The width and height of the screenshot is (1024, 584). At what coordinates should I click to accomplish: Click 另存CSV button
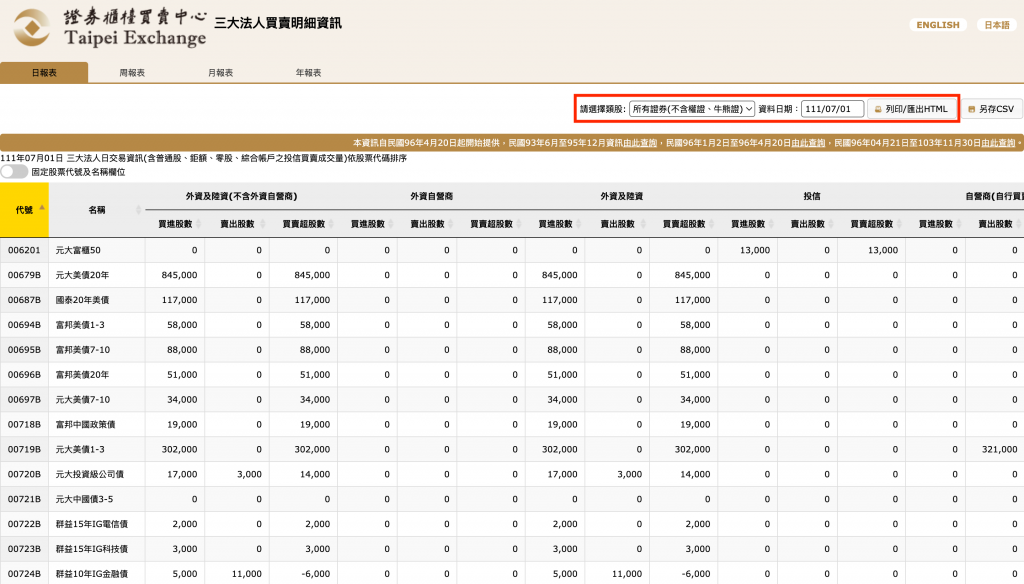(991, 109)
